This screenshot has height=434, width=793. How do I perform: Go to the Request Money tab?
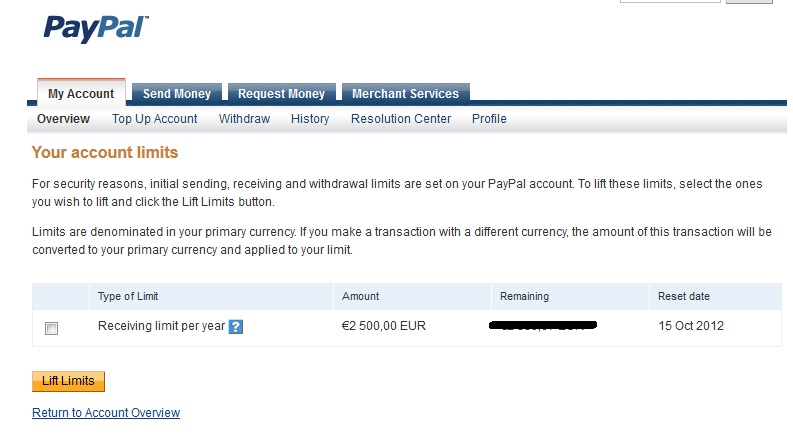[x=281, y=94]
